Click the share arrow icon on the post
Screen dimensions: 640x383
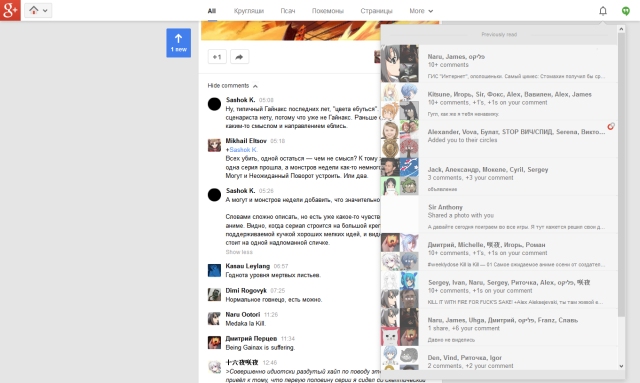tap(239, 57)
